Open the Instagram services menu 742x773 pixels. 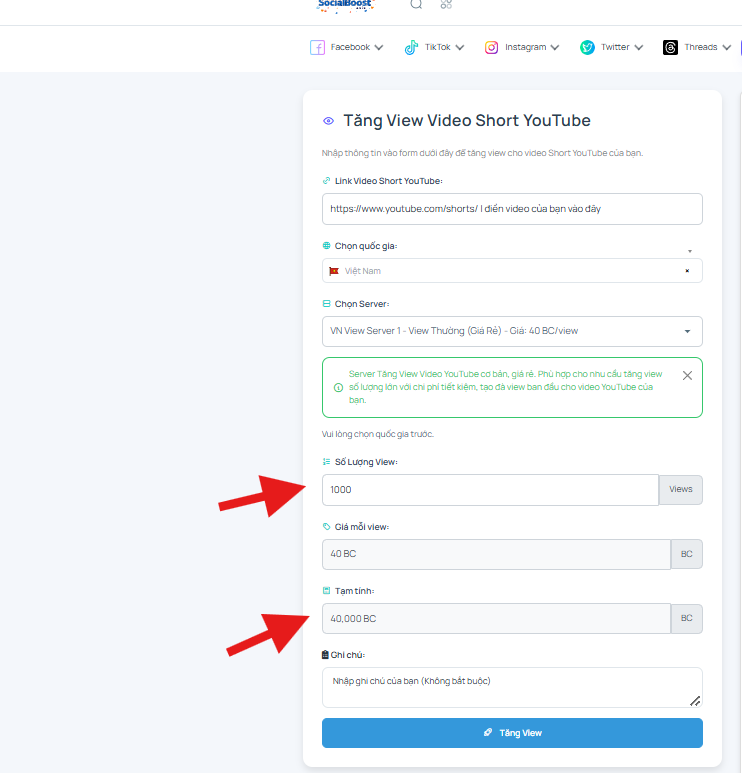pyautogui.click(x=522, y=47)
